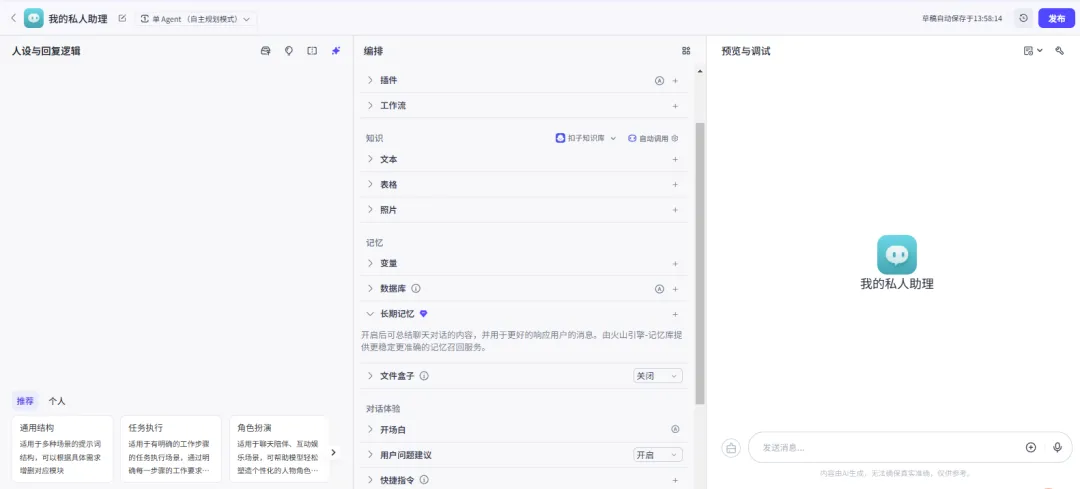Click the next arrow beside template cards
This screenshot has width=1080, height=489.
point(333,452)
